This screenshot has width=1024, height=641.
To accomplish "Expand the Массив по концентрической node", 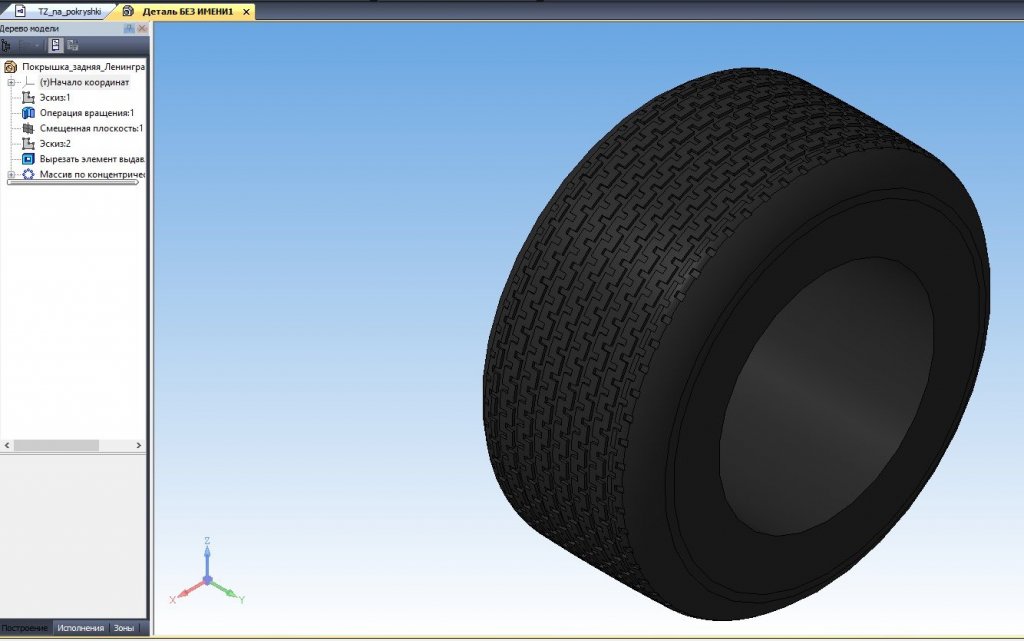I will click(11, 175).
